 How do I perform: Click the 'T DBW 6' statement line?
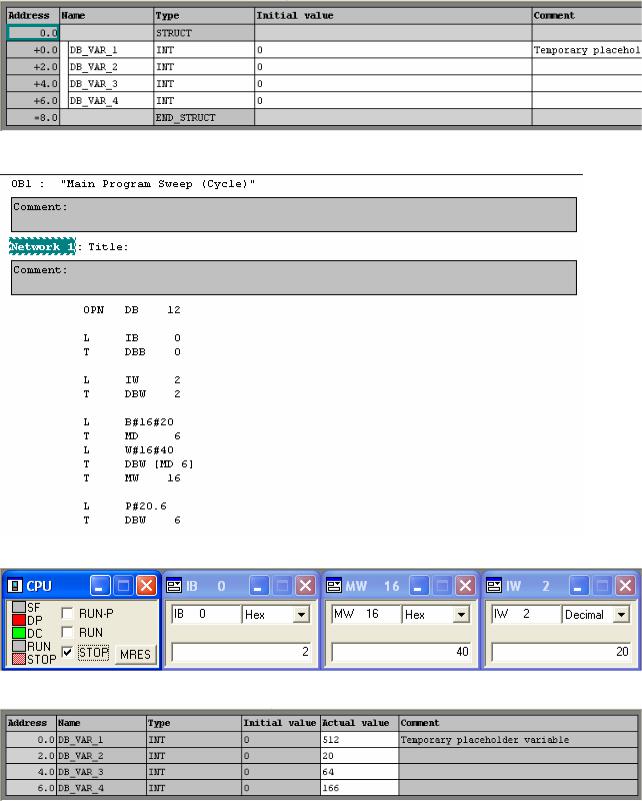pyautogui.click(x=132, y=520)
